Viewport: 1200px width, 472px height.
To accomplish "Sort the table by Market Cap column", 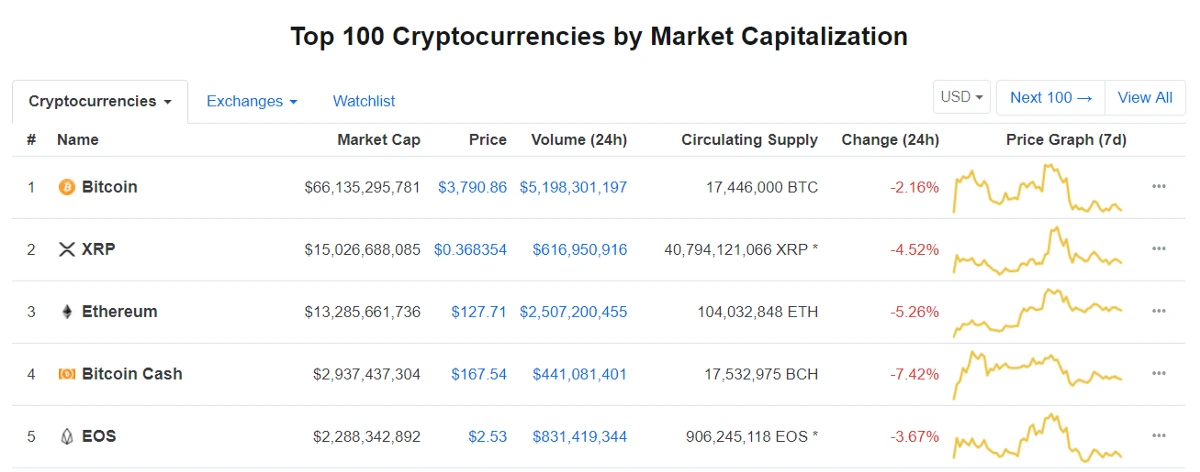I will point(378,140).
